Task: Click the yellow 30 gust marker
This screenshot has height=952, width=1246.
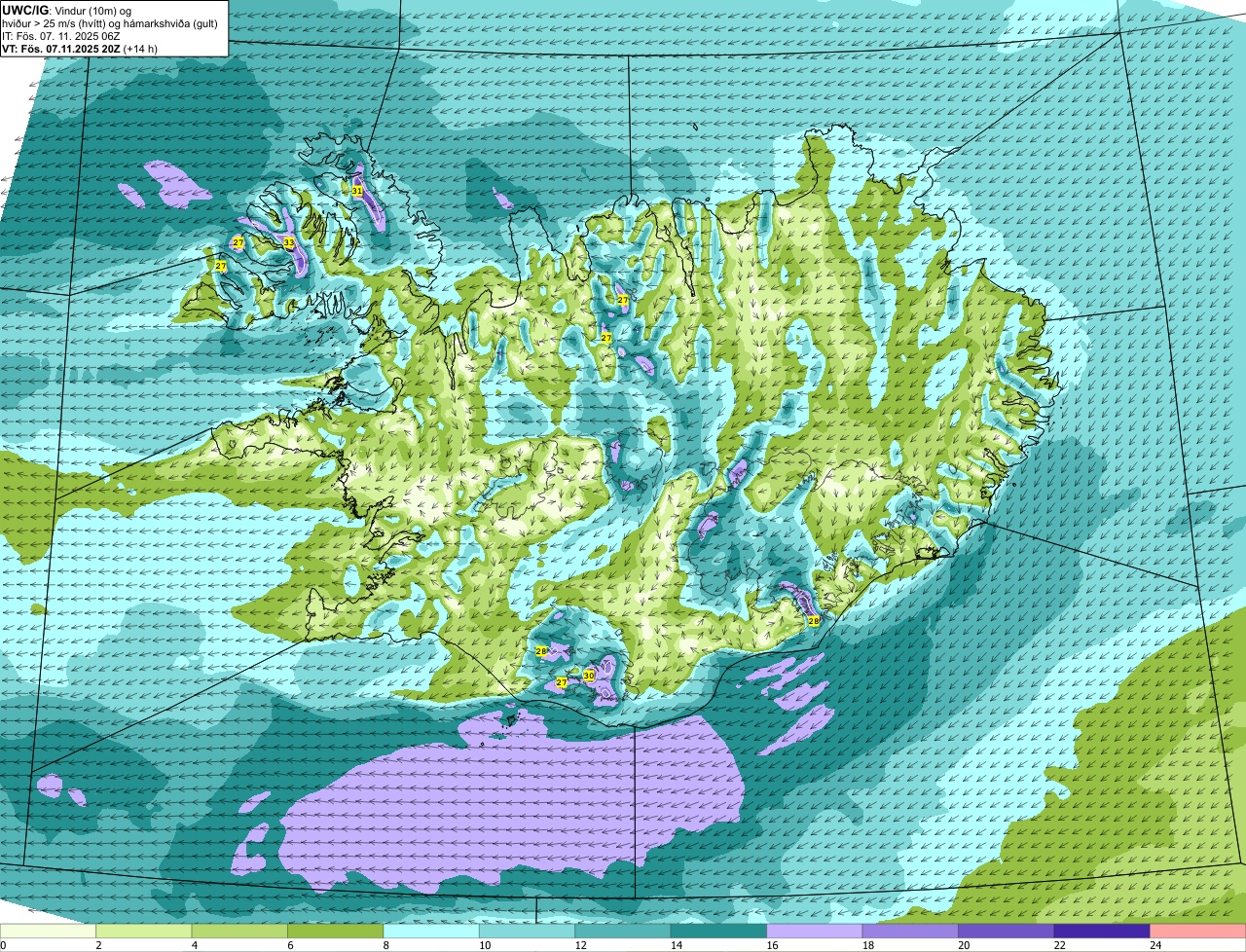Action: 589,675
